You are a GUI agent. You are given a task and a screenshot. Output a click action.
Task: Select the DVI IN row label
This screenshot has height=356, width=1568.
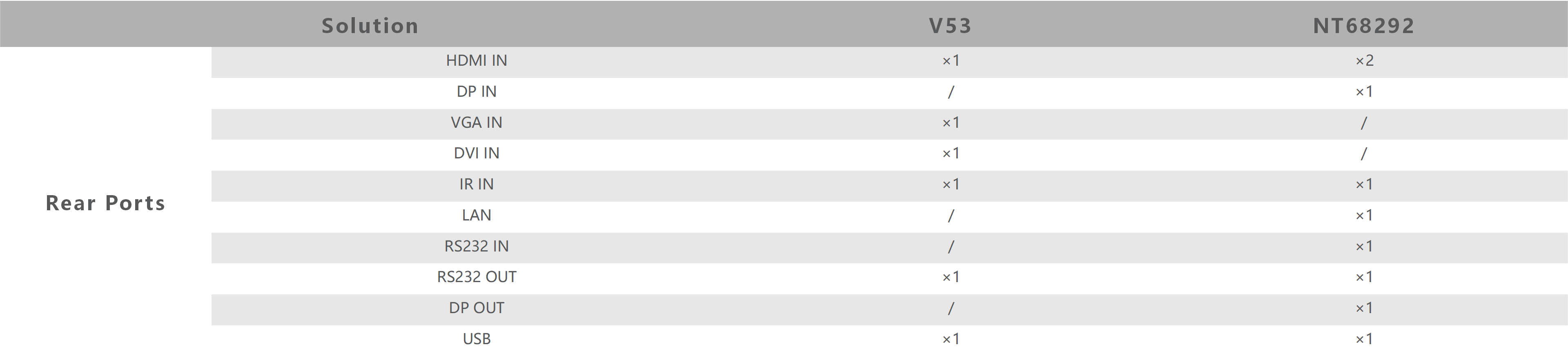click(476, 154)
